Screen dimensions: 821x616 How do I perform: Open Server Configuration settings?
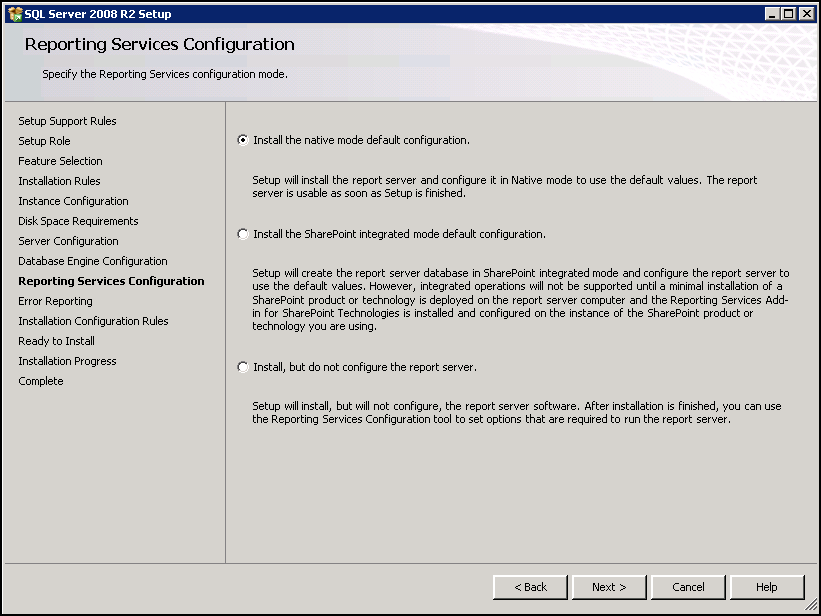tap(67, 240)
